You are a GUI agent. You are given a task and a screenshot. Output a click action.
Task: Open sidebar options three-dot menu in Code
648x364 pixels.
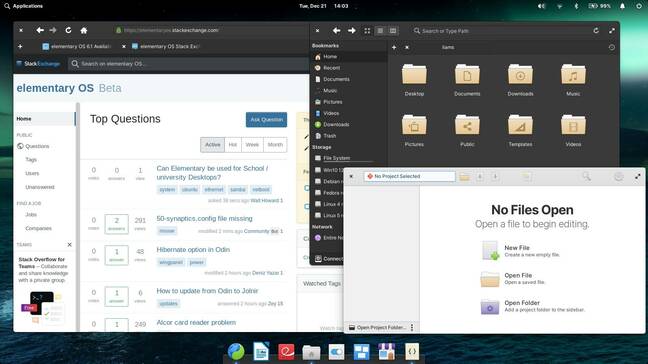[x=412, y=328]
